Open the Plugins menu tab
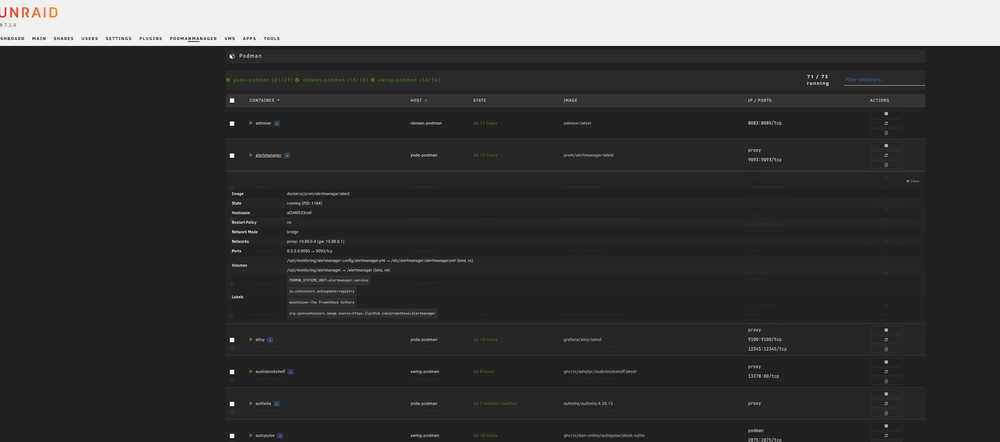Viewport: 1000px width, 442px height. (151, 38)
